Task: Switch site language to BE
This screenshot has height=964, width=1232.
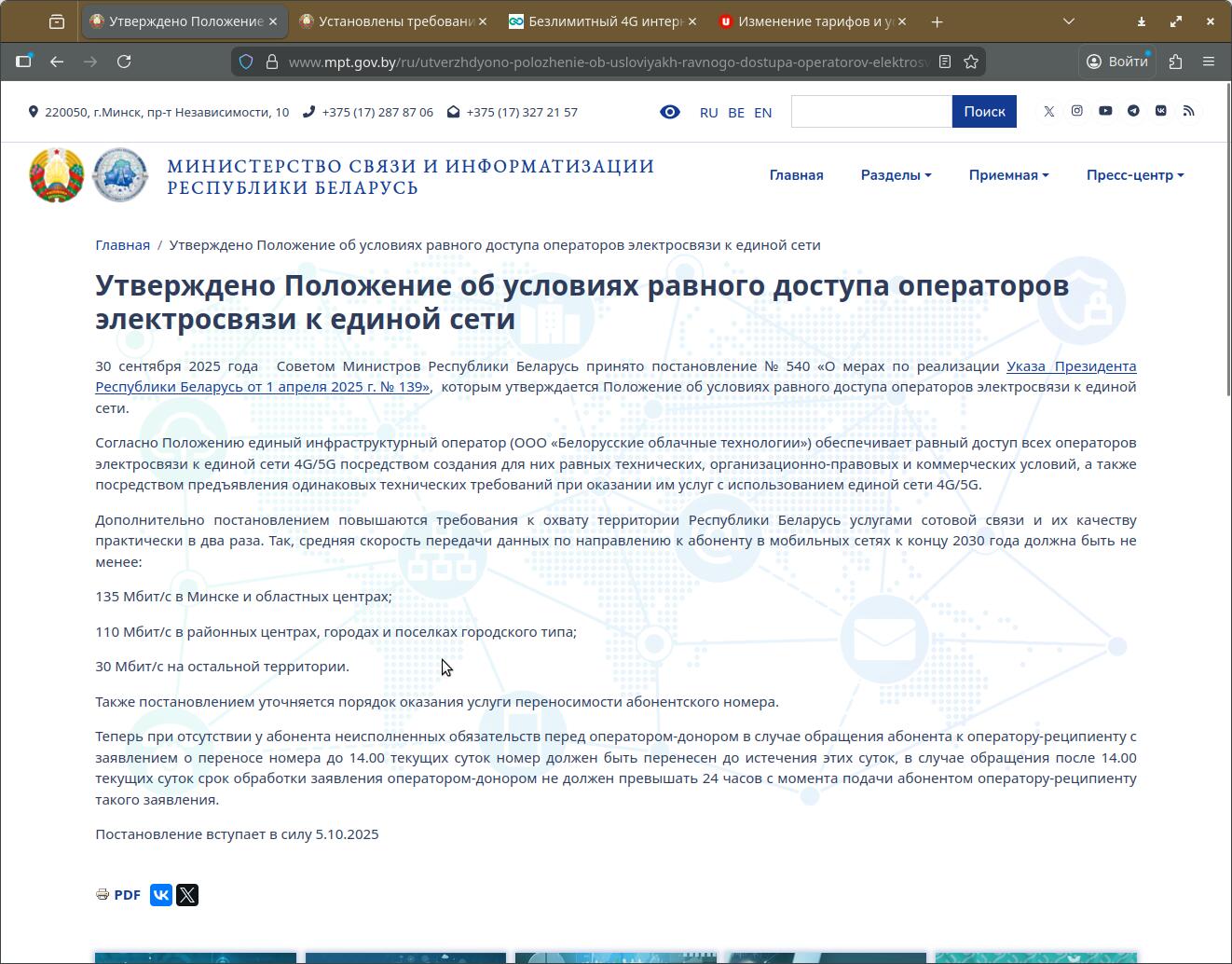Action: (736, 112)
